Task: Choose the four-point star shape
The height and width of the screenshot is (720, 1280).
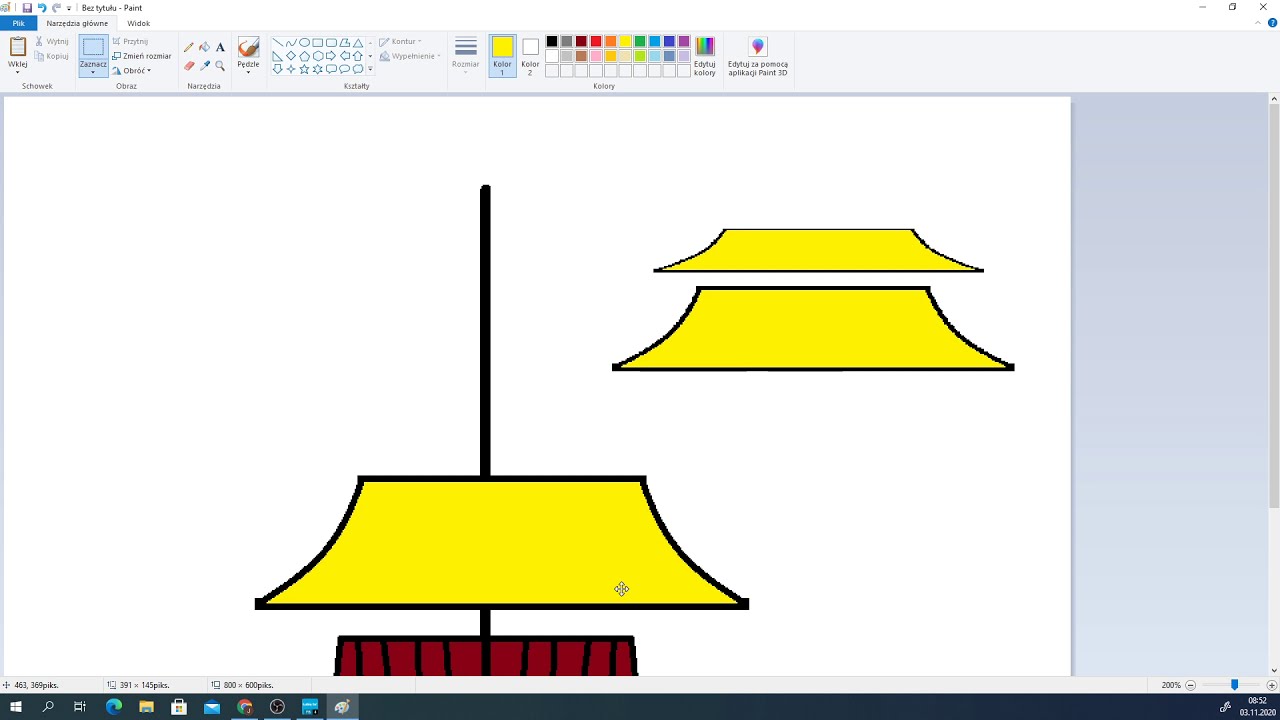Action: pos(291,69)
